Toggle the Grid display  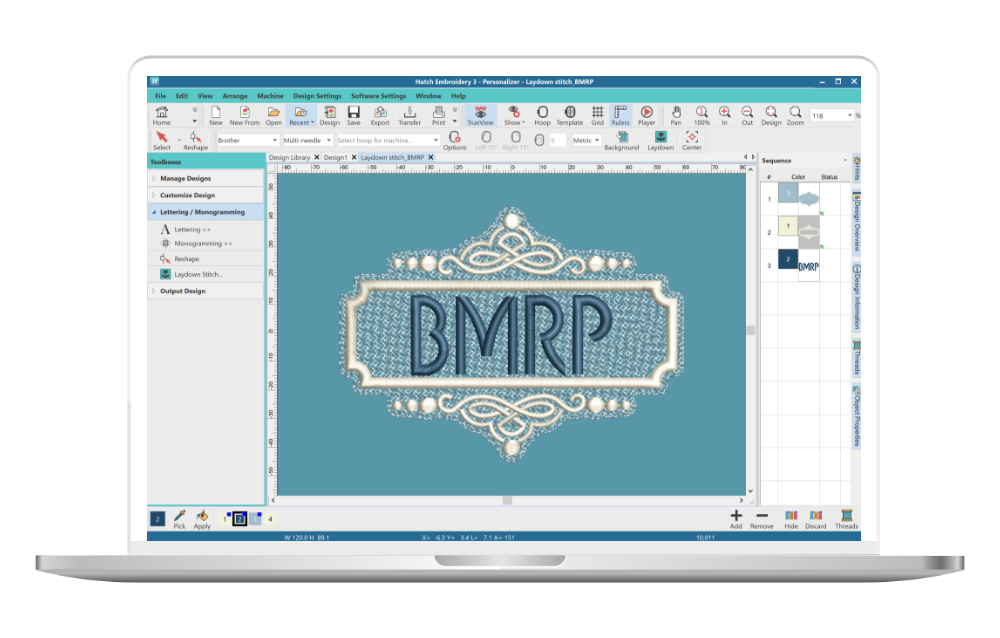[x=597, y=114]
